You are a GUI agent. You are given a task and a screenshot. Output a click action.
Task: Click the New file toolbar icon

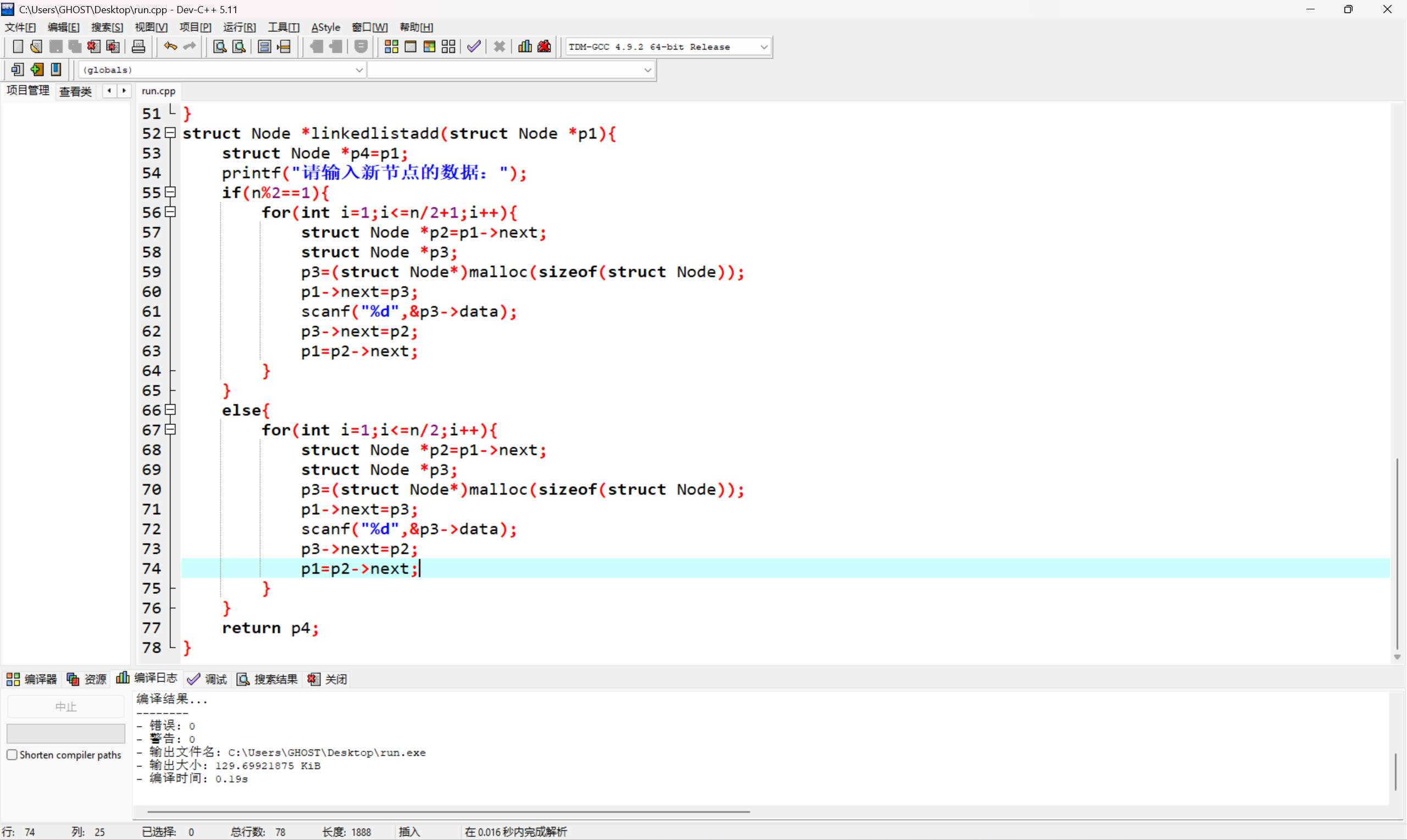click(x=18, y=46)
